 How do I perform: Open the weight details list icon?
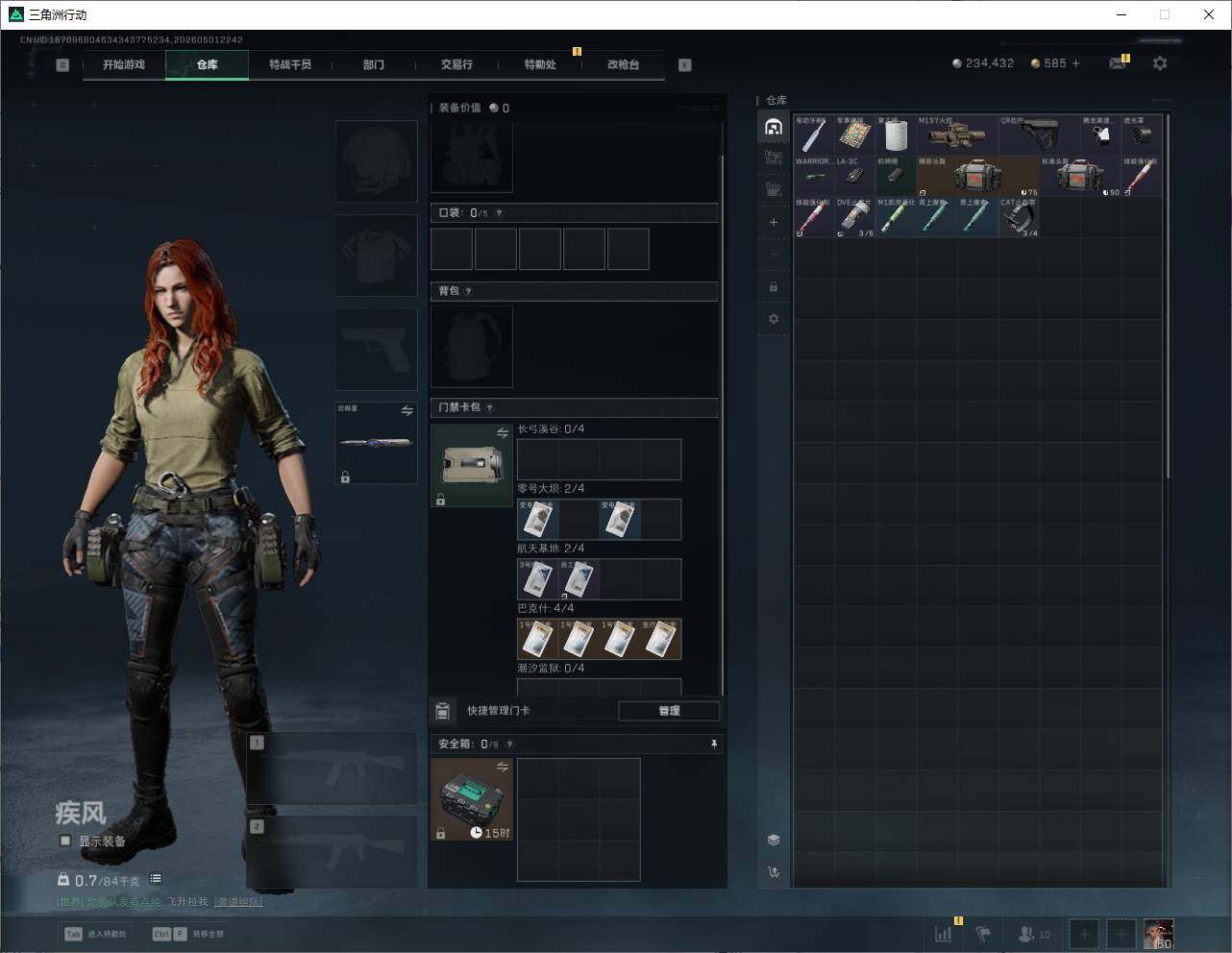click(156, 878)
